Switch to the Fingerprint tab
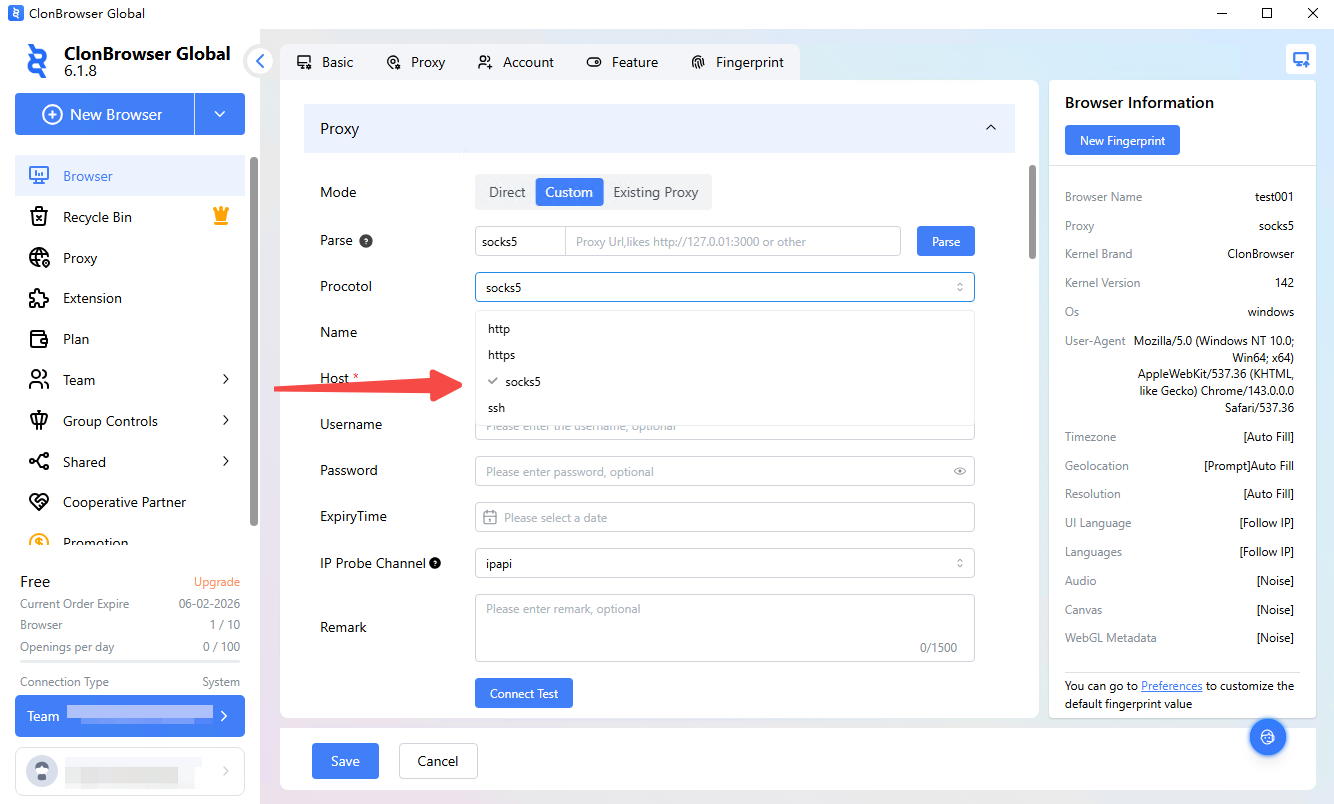This screenshot has height=804, width=1334. coord(737,62)
